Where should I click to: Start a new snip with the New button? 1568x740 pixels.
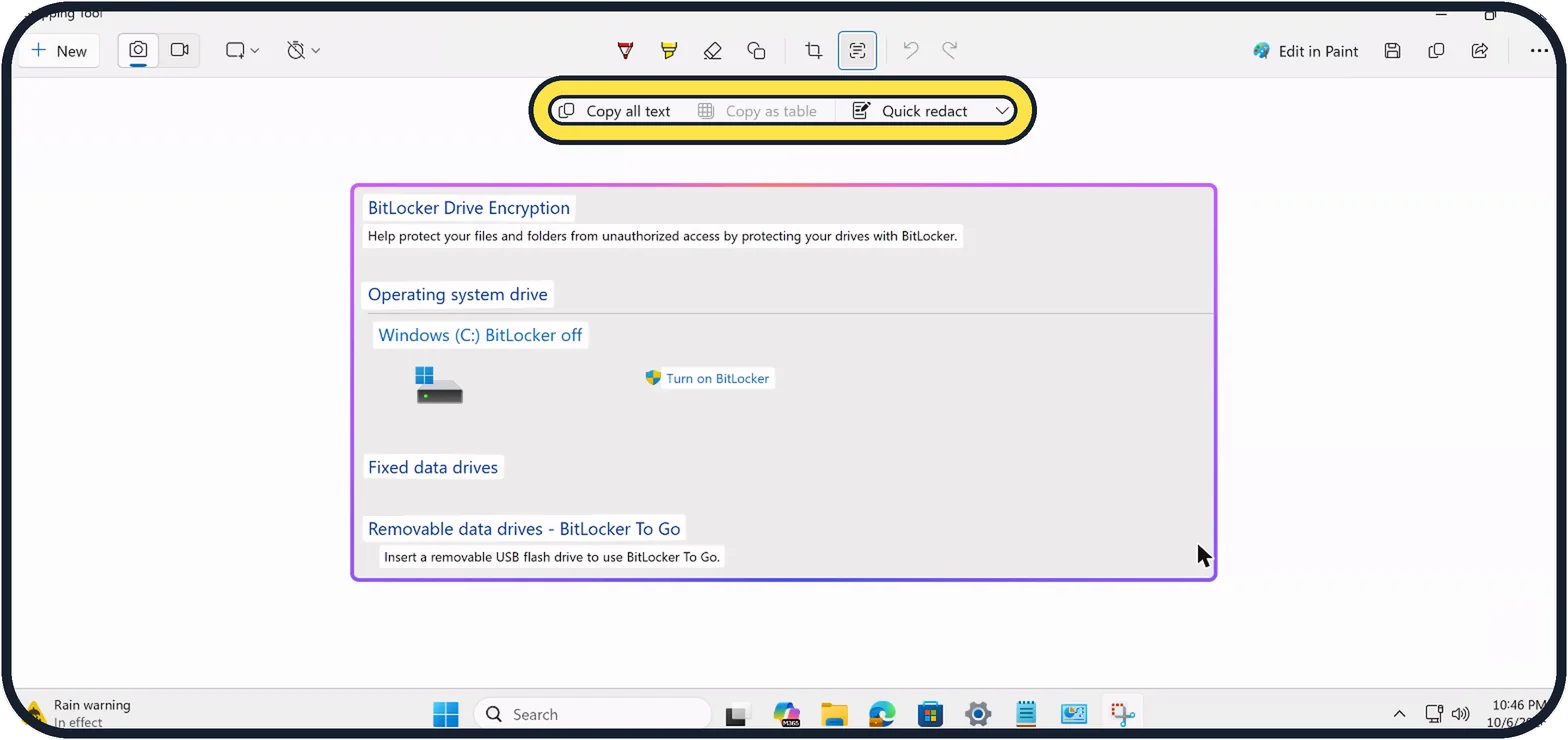pos(60,51)
